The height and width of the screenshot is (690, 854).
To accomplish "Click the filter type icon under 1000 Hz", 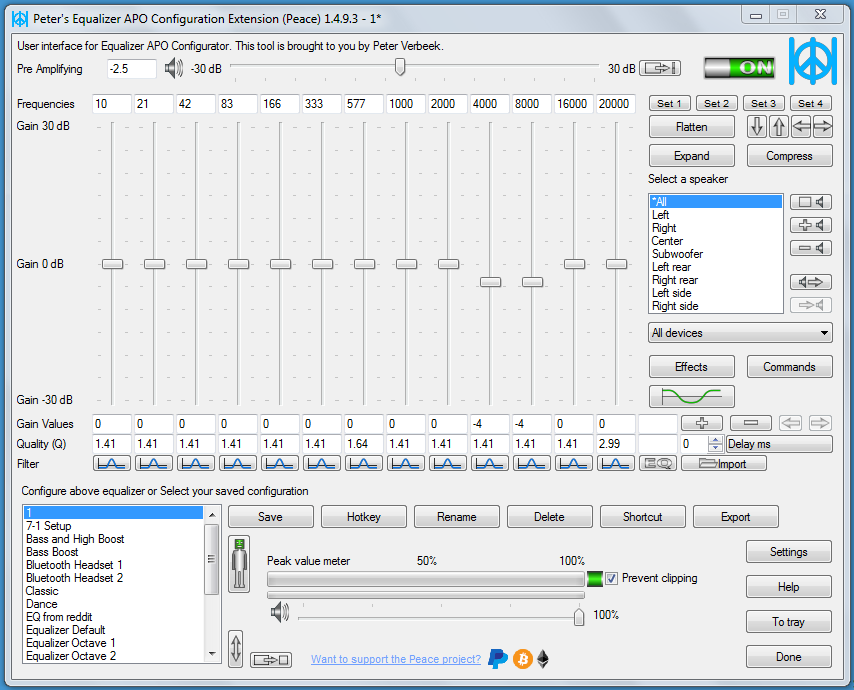I will pyautogui.click(x=406, y=463).
